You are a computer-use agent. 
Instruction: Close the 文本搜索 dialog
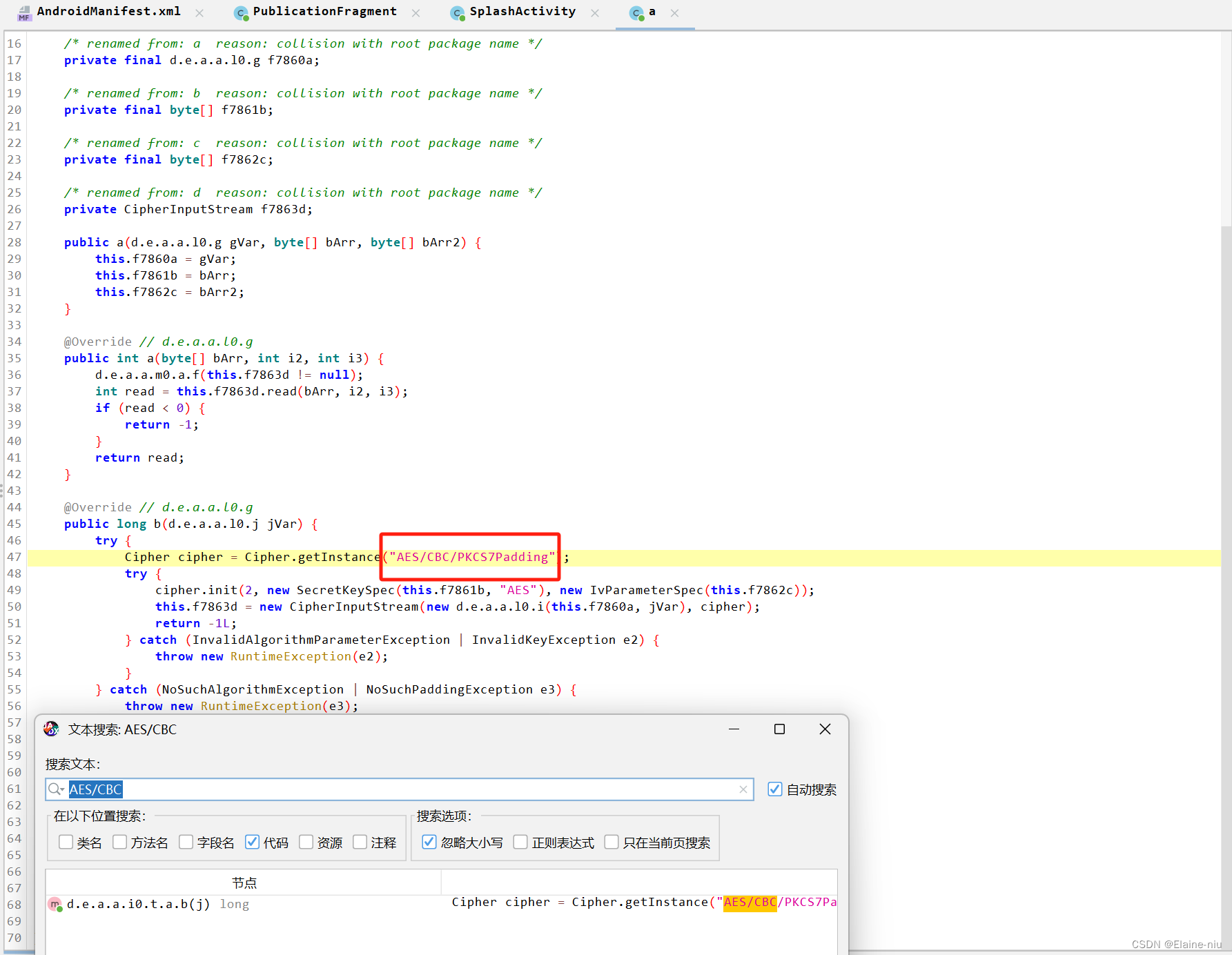(x=825, y=729)
